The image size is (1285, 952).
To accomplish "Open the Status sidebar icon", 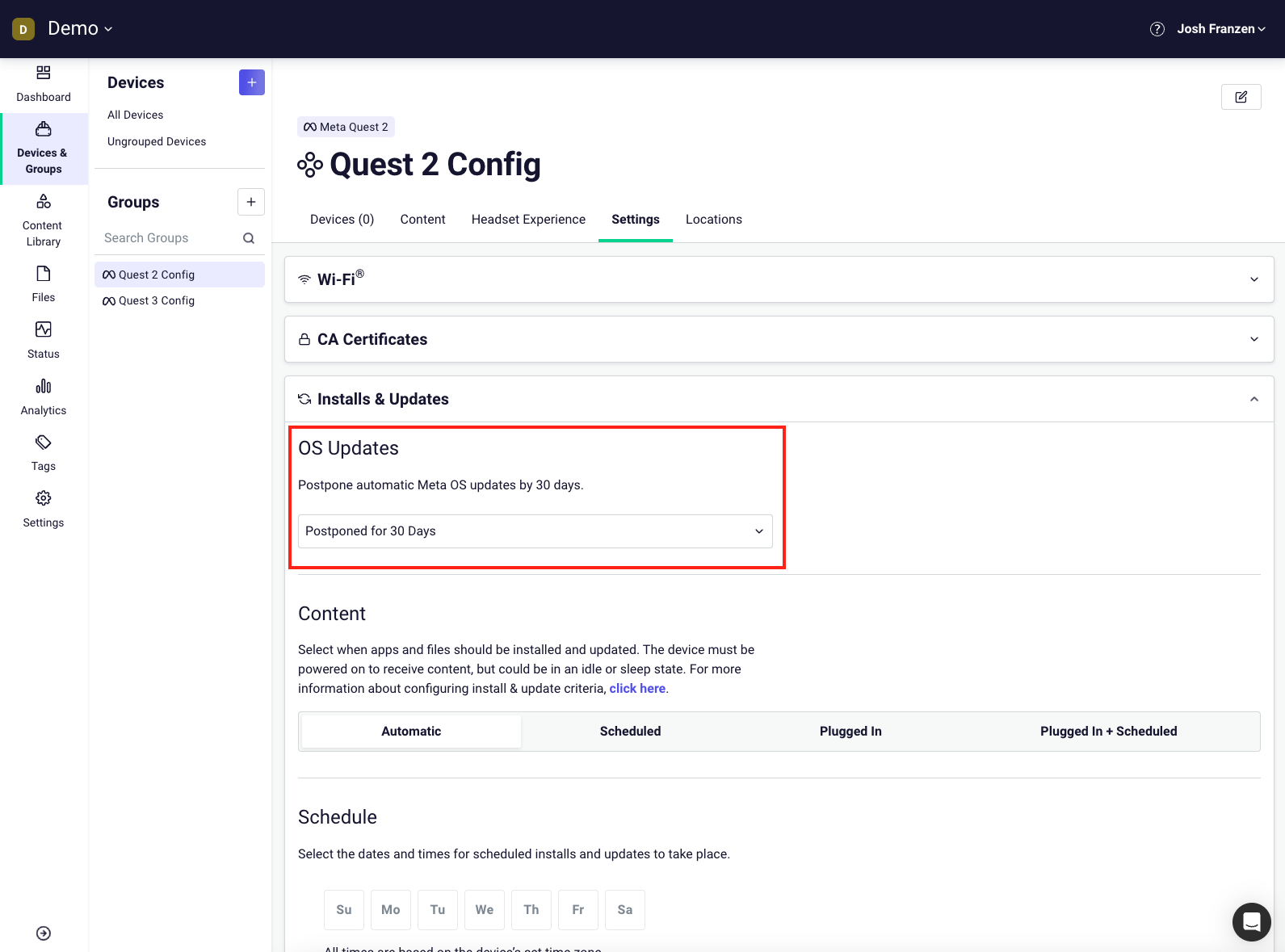I will coord(44,329).
